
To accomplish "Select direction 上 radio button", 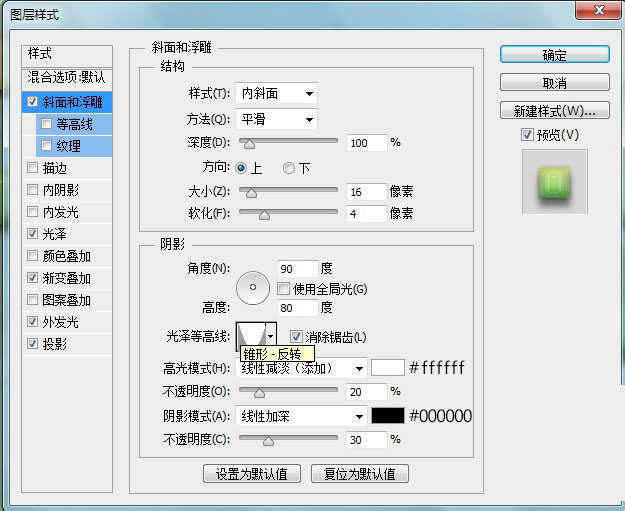I will click(241, 168).
